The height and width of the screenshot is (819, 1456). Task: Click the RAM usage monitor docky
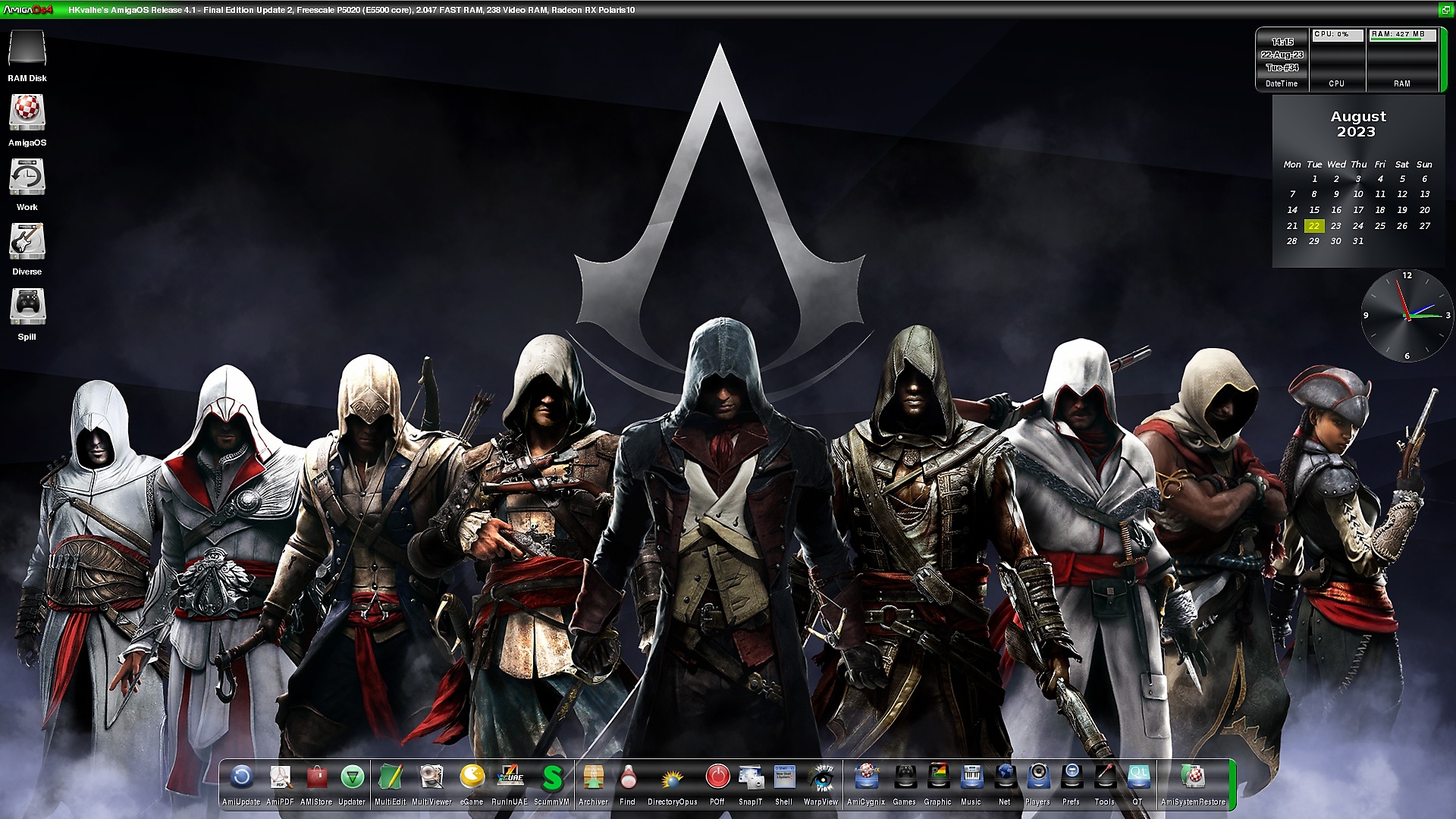(x=1402, y=59)
